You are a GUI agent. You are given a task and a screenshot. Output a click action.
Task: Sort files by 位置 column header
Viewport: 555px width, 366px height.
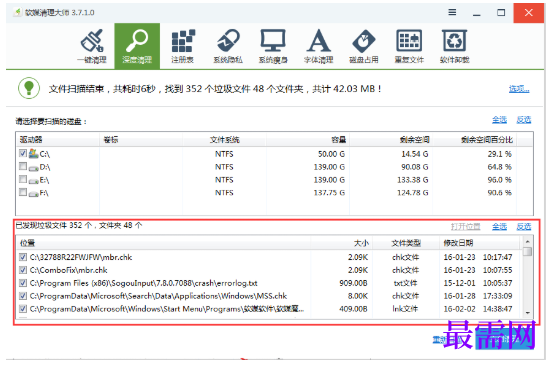pos(164,243)
